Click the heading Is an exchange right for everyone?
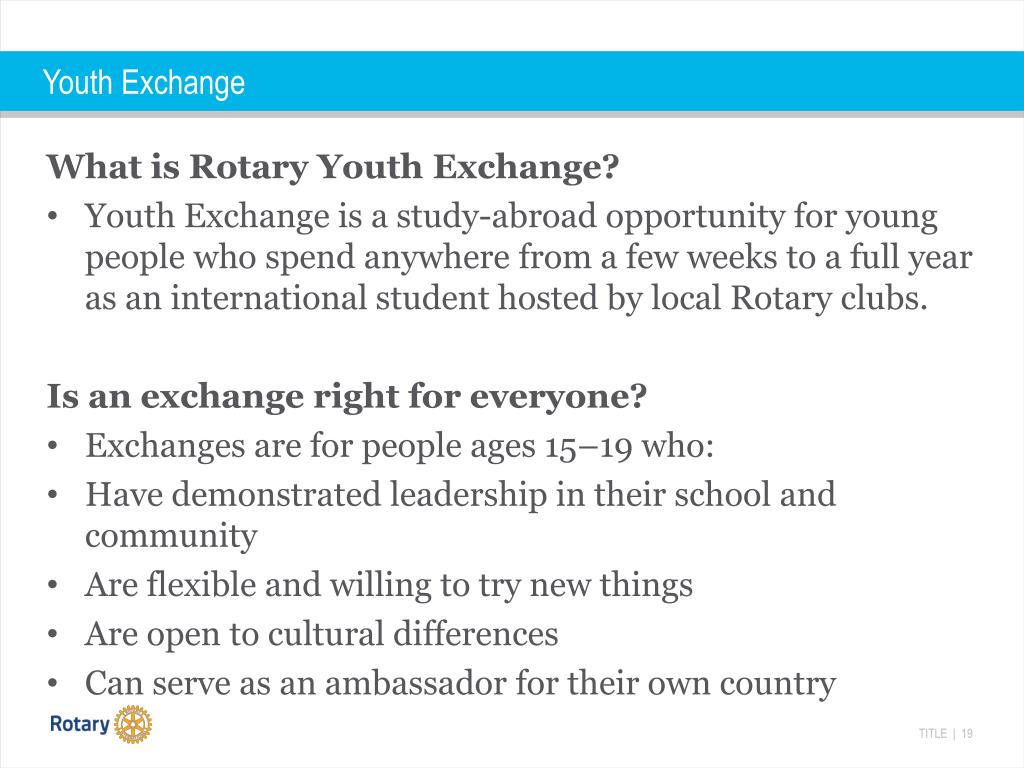This screenshot has height=768, width=1024. click(347, 396)
